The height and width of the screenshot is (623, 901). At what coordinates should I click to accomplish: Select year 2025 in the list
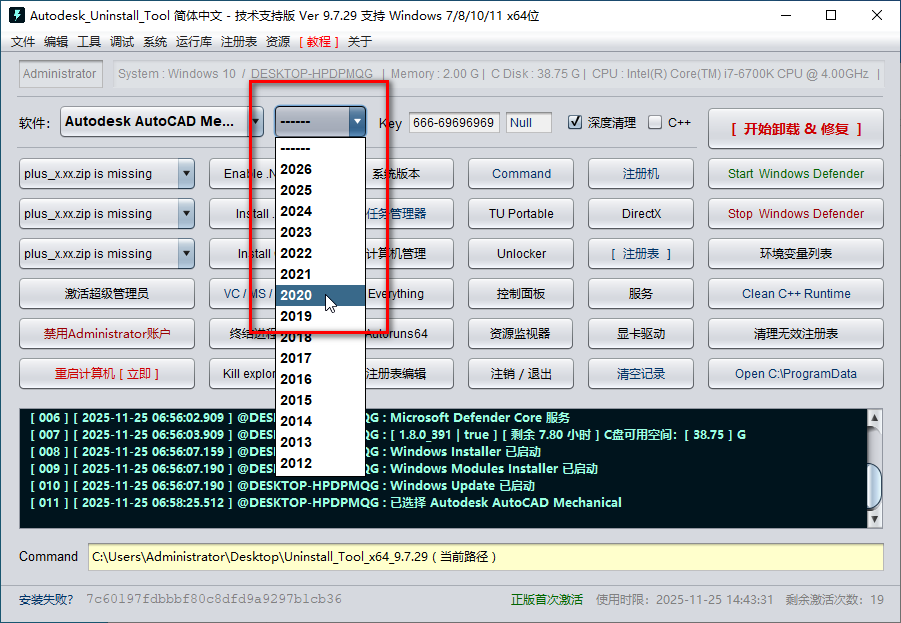[320, 190]
